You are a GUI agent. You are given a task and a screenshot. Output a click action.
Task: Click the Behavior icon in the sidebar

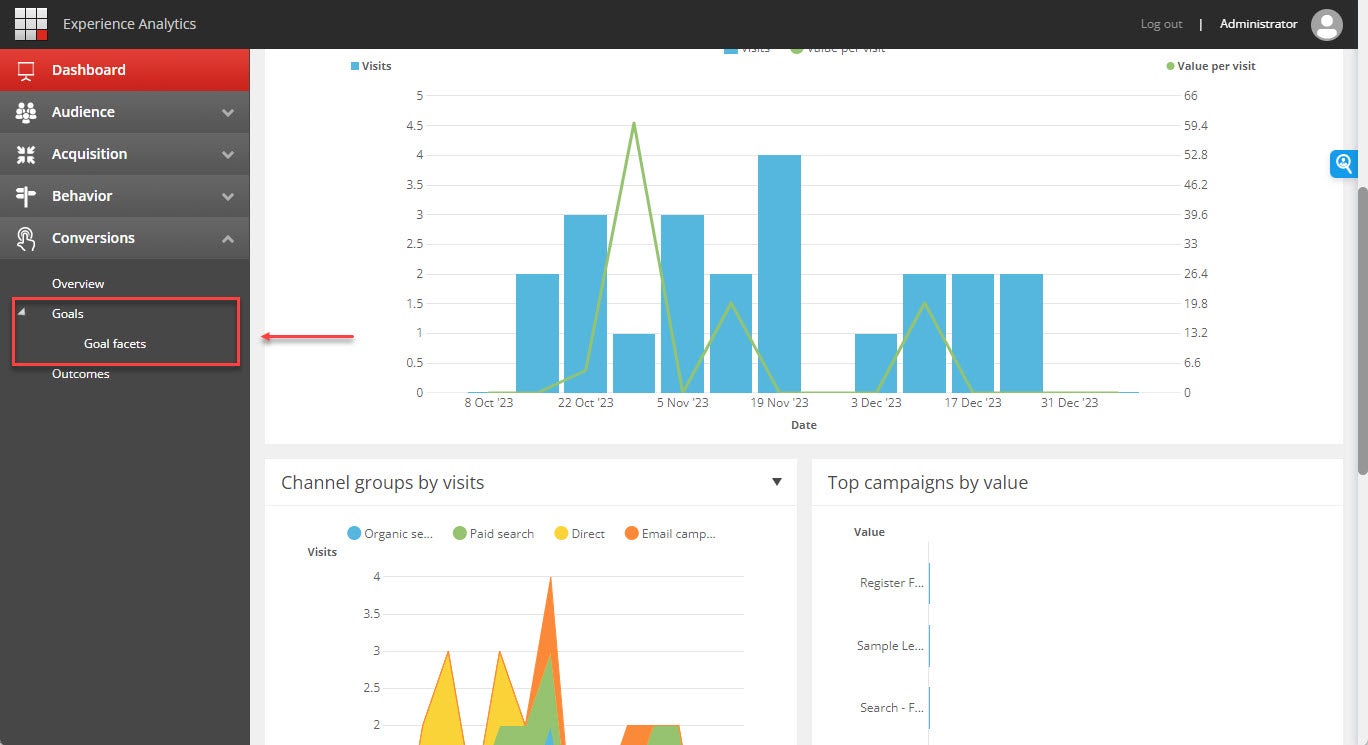(27, 195)
